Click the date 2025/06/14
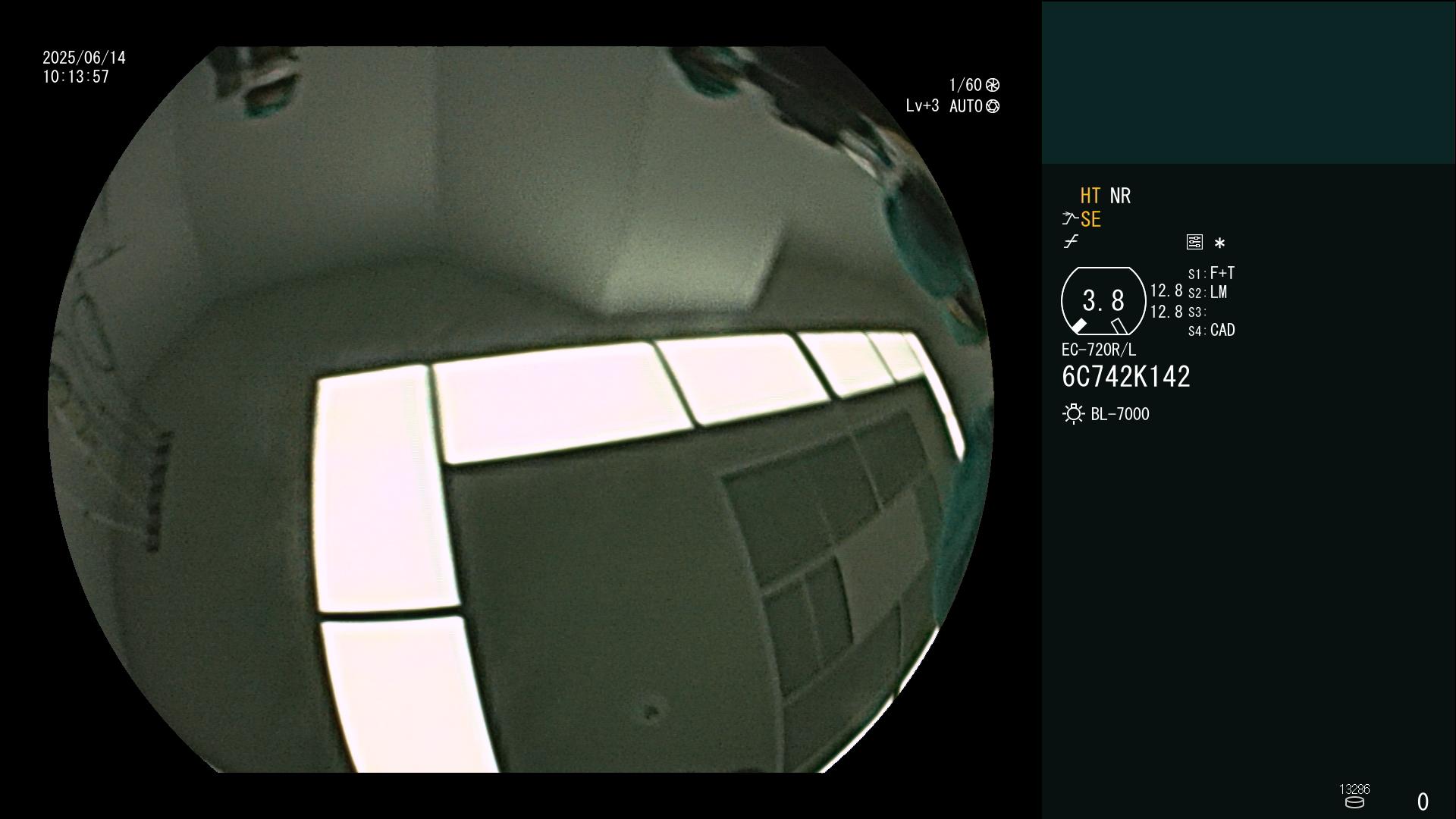1456x819 pixels. (x=84, y=58)
